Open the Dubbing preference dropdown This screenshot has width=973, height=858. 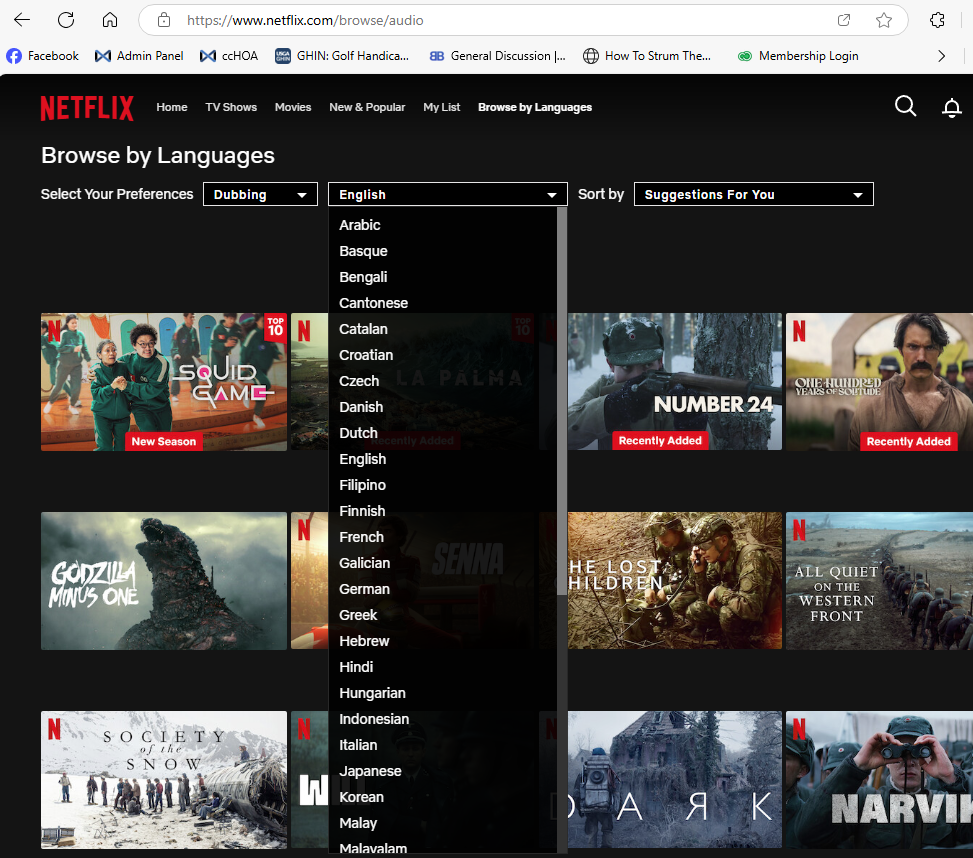click(x=261, y=194)
